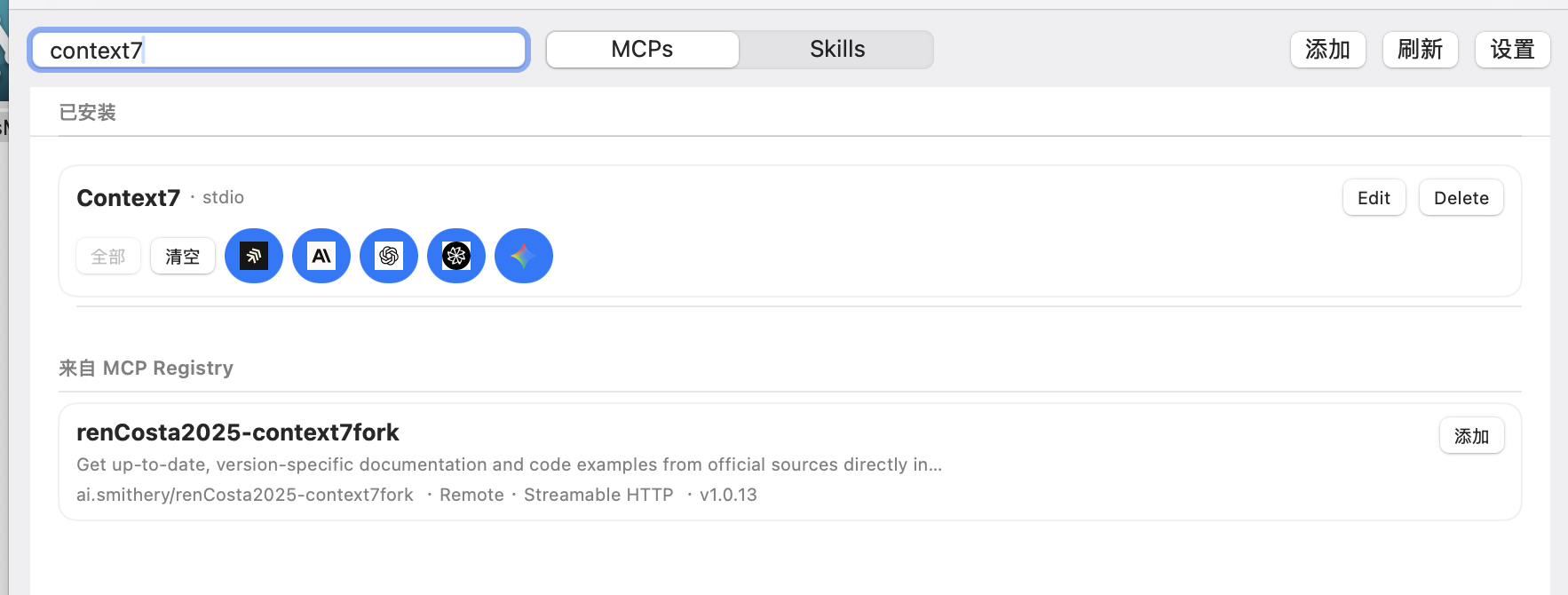The height and width of the screenshot is (595, 1568).
Task: Click the 清空 clear button
Action: (183, 257)
